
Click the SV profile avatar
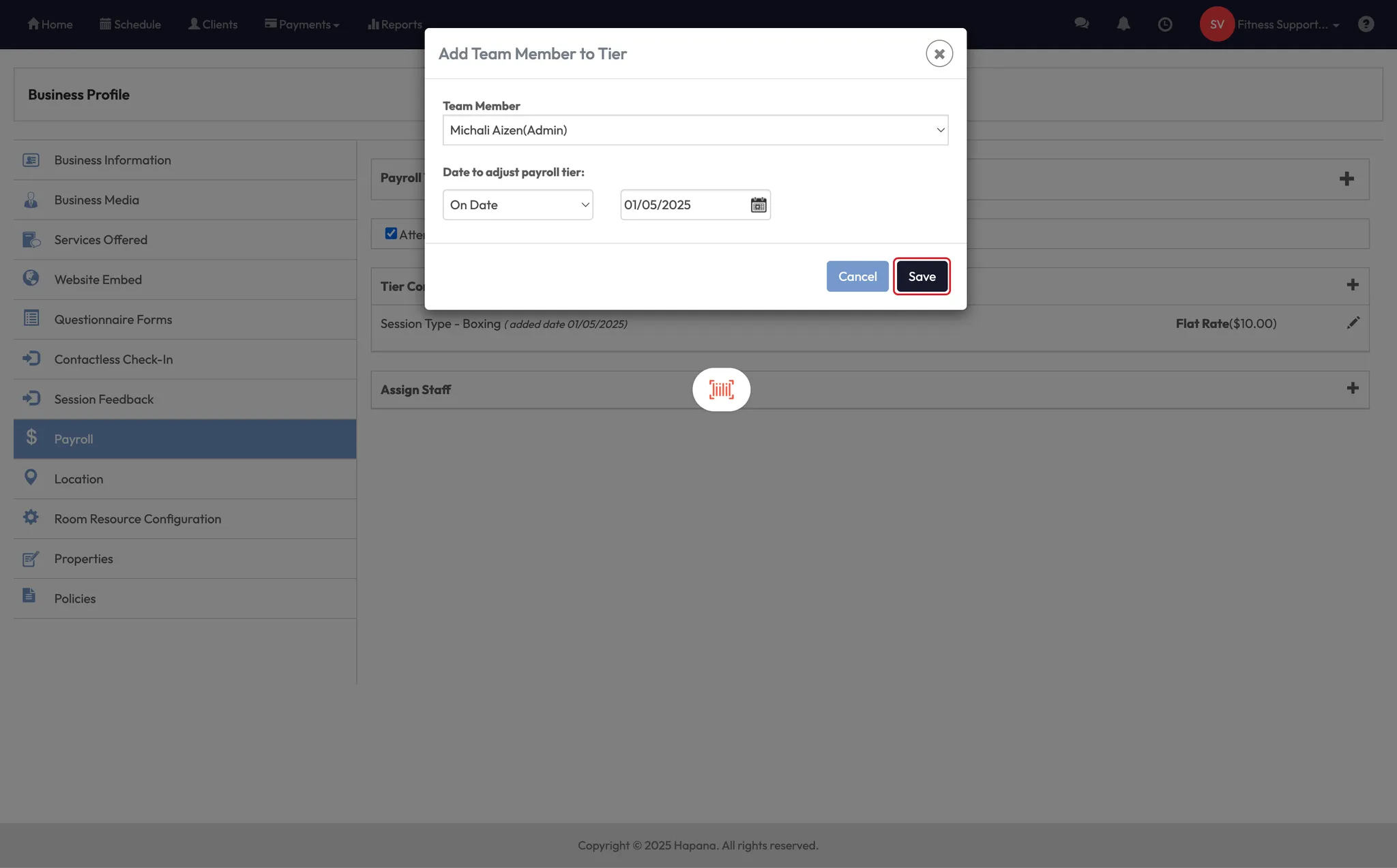[1217, 24]
